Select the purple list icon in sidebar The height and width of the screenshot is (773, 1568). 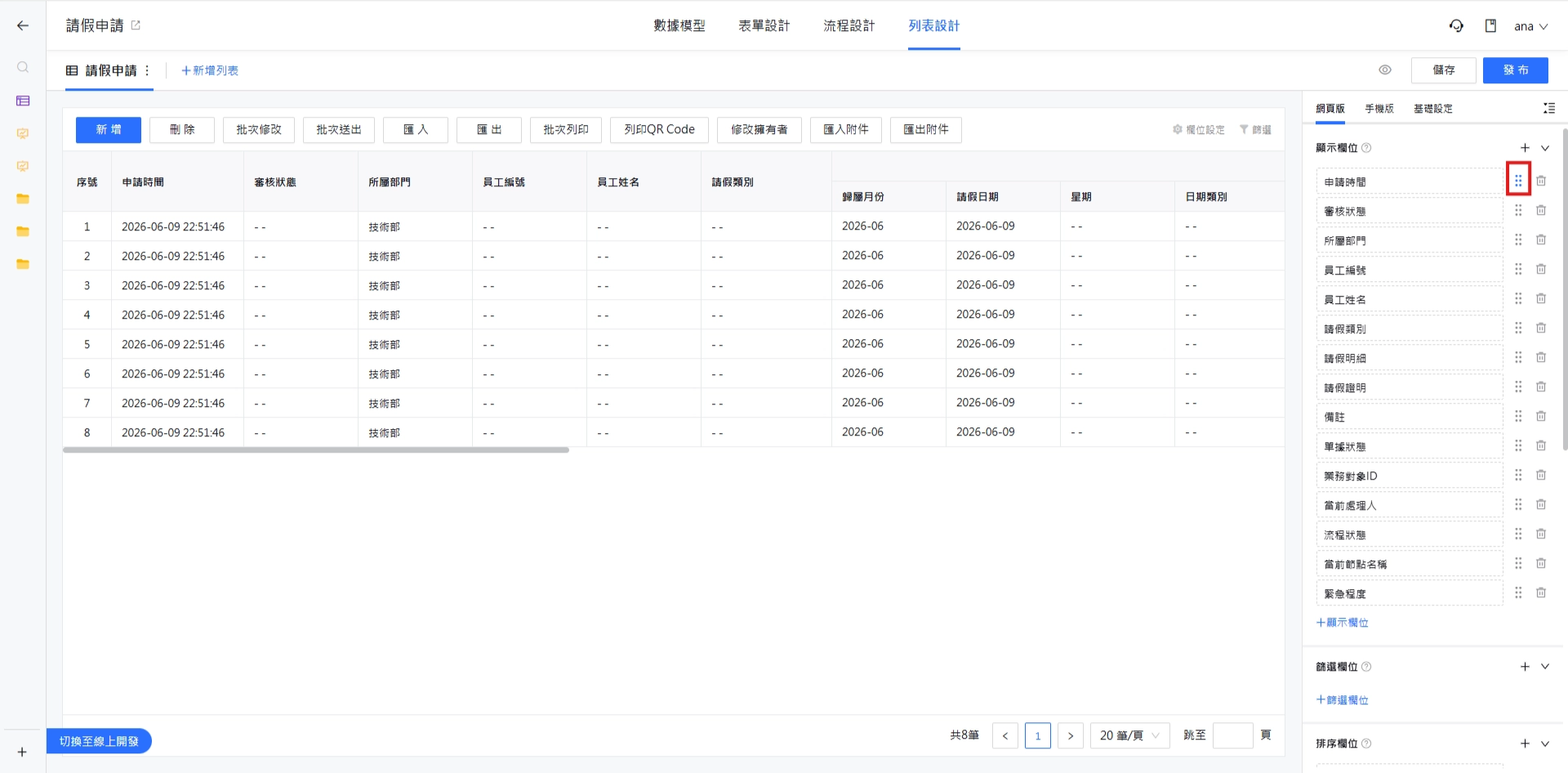23,101
